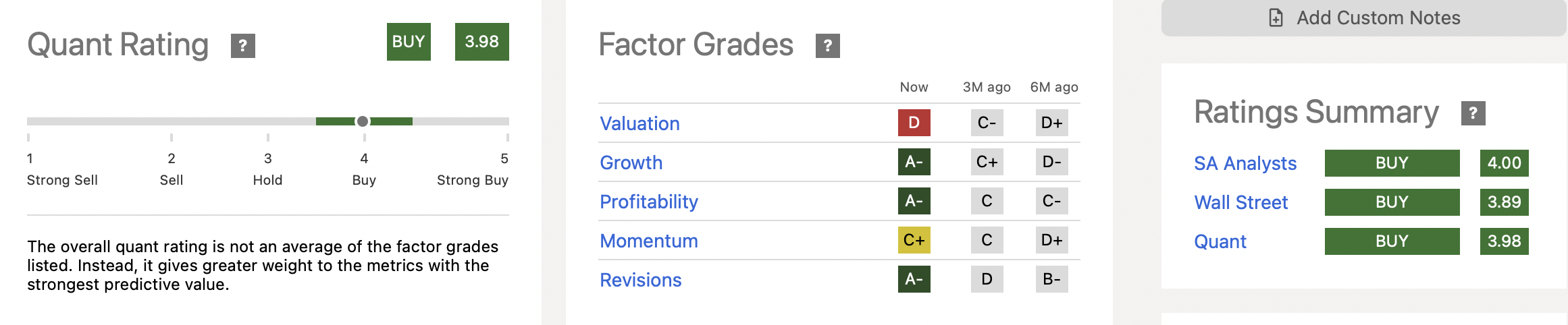The height and width of the screenshot is (325, 1568).
Task: Open the Quant ratings link
Action: [x=1220, y=241]
